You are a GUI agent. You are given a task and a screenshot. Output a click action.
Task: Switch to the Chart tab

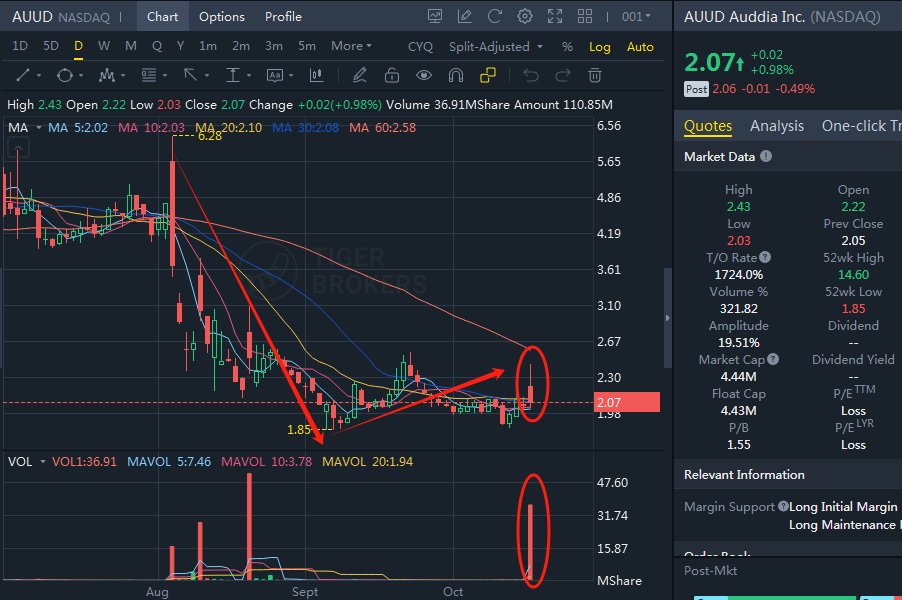click(x=162, y=17)
